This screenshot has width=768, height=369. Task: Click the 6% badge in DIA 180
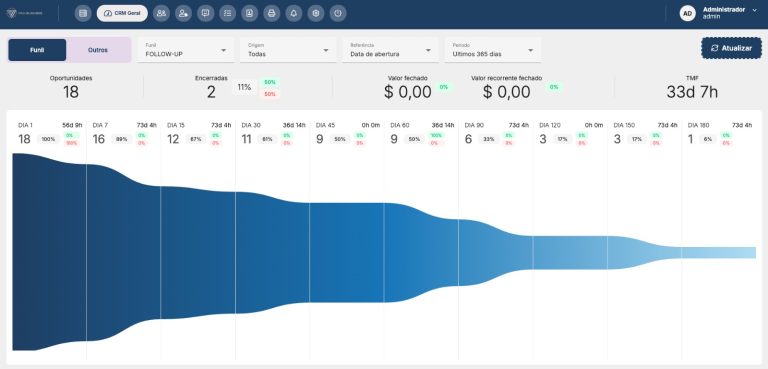(x=708, y=139)
